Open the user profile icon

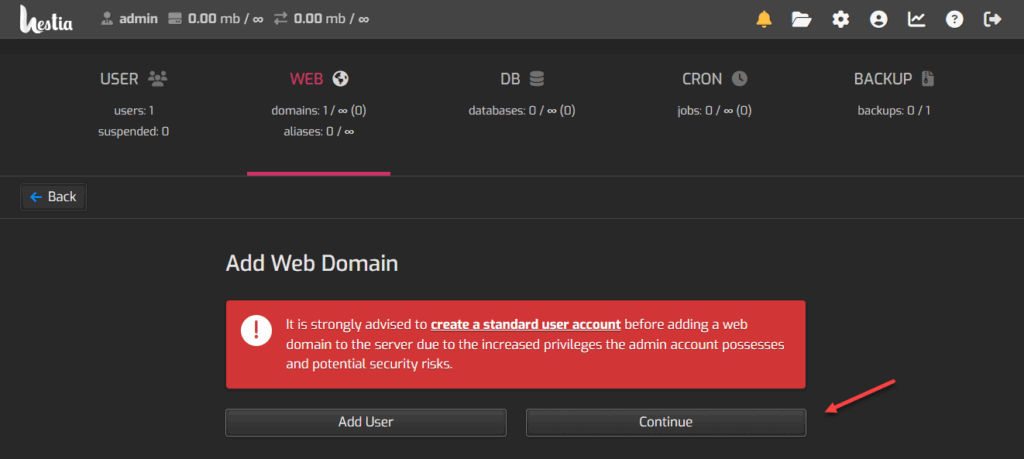[x=878, y=19]
